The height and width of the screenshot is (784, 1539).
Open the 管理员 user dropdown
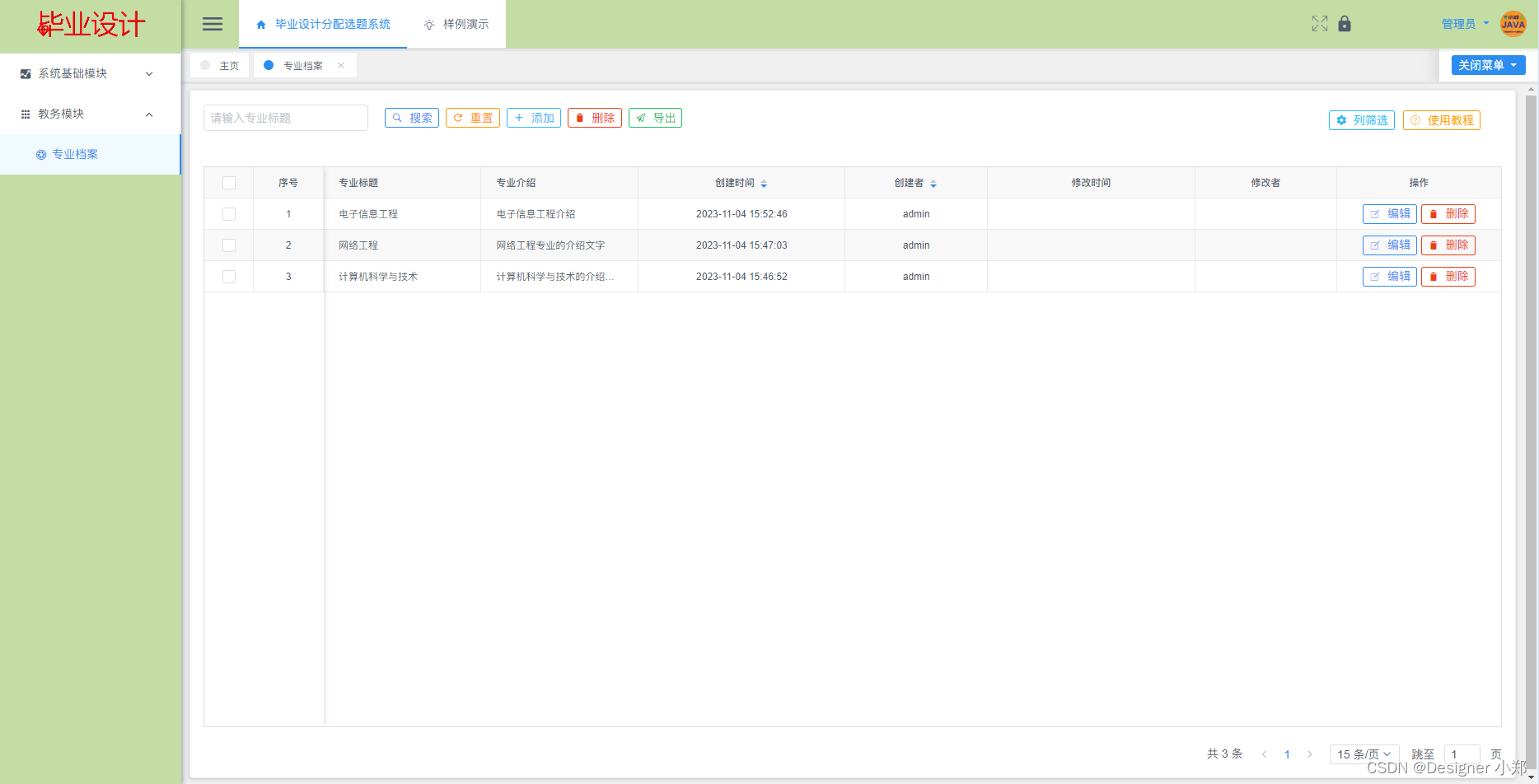pos(1465,24)
